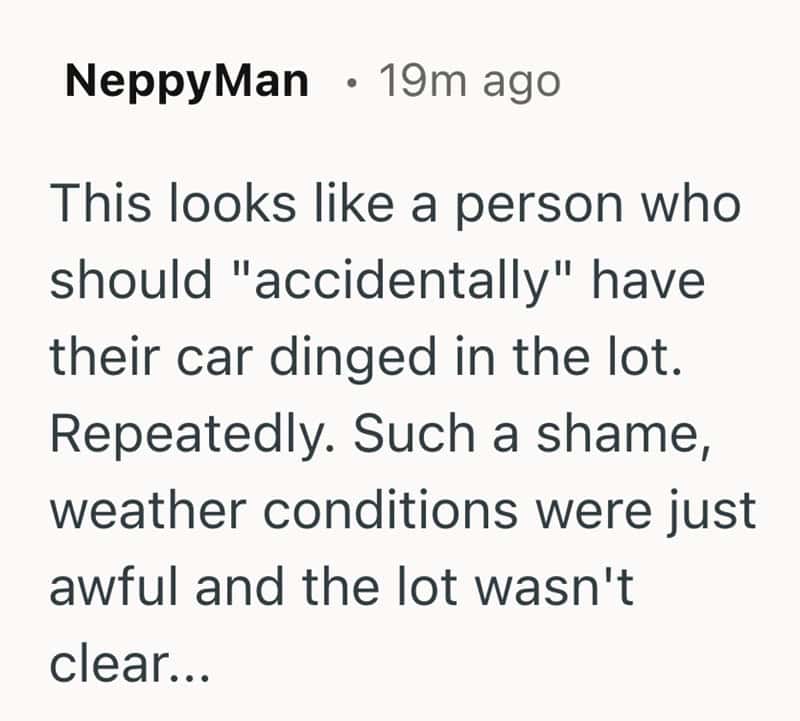Open NeppyMan's user profile
800x721 pixels.
point(187,82)
